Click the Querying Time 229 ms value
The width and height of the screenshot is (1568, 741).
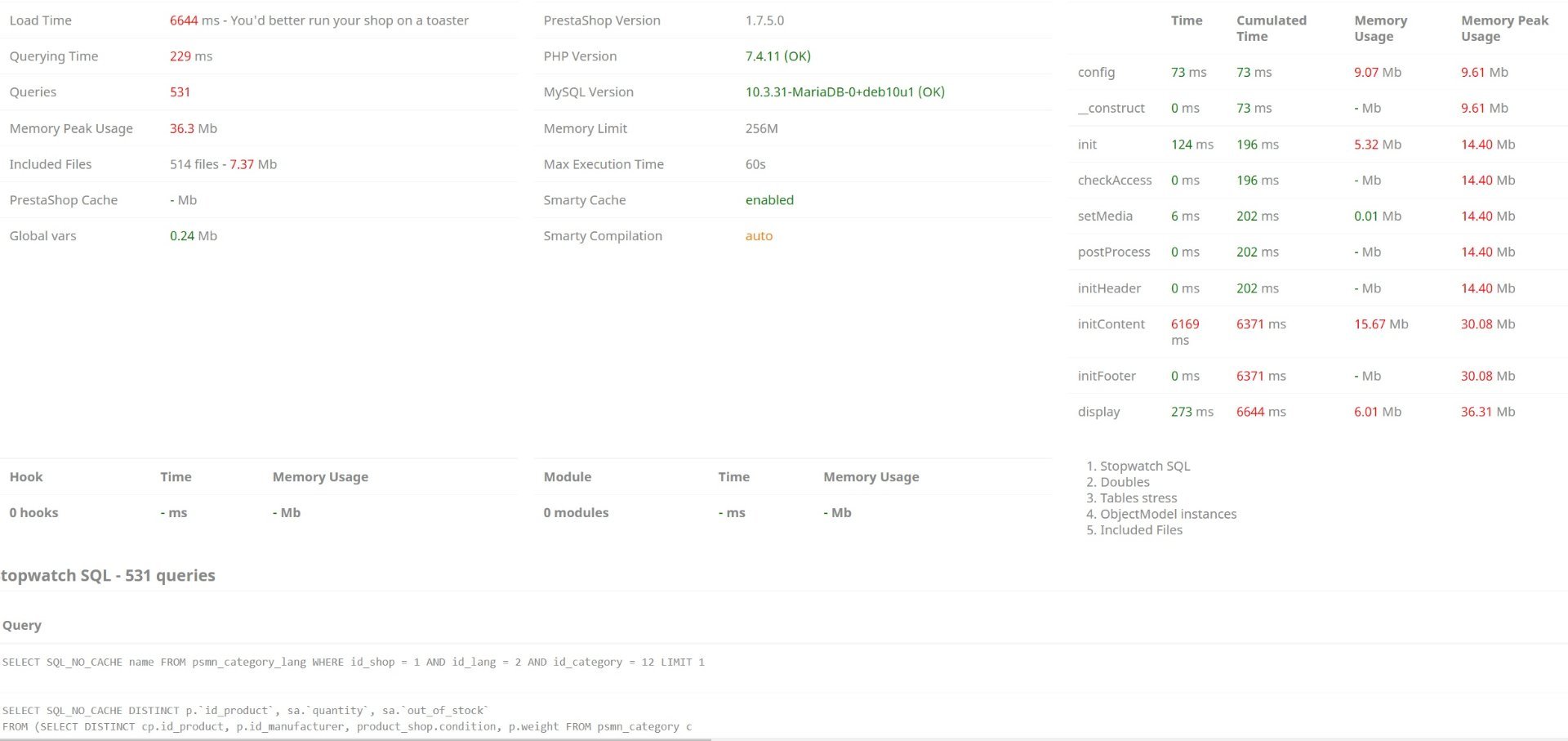click(x=191, y=56)
